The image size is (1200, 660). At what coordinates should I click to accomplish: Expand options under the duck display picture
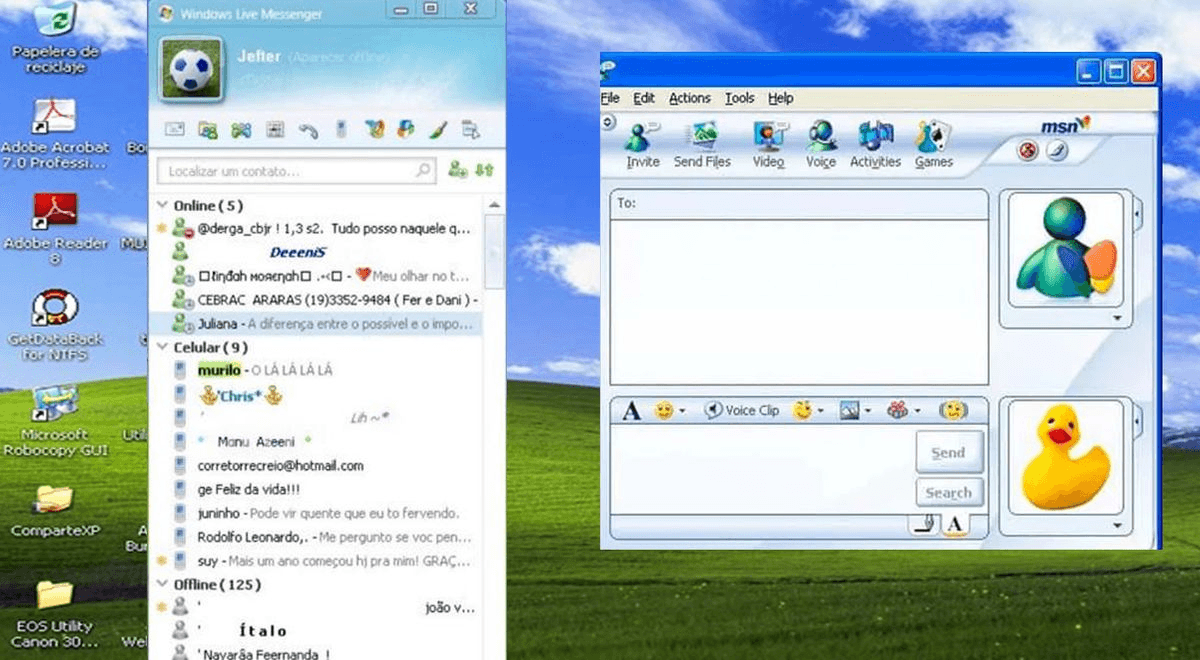pyautogui.click(x=1117, y=525)
